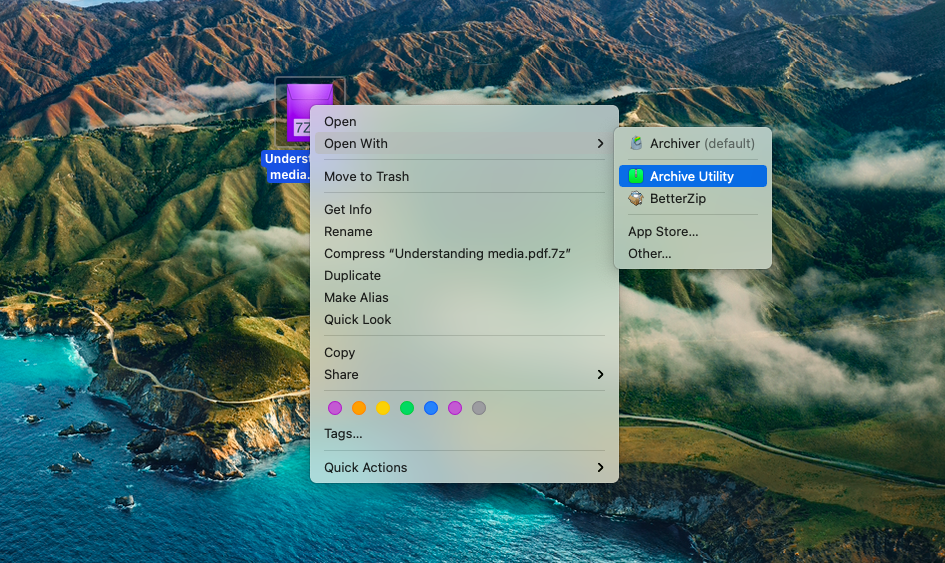Click the Archiver app icon in submenu
945x563 pixels.
tap(636, 144)
